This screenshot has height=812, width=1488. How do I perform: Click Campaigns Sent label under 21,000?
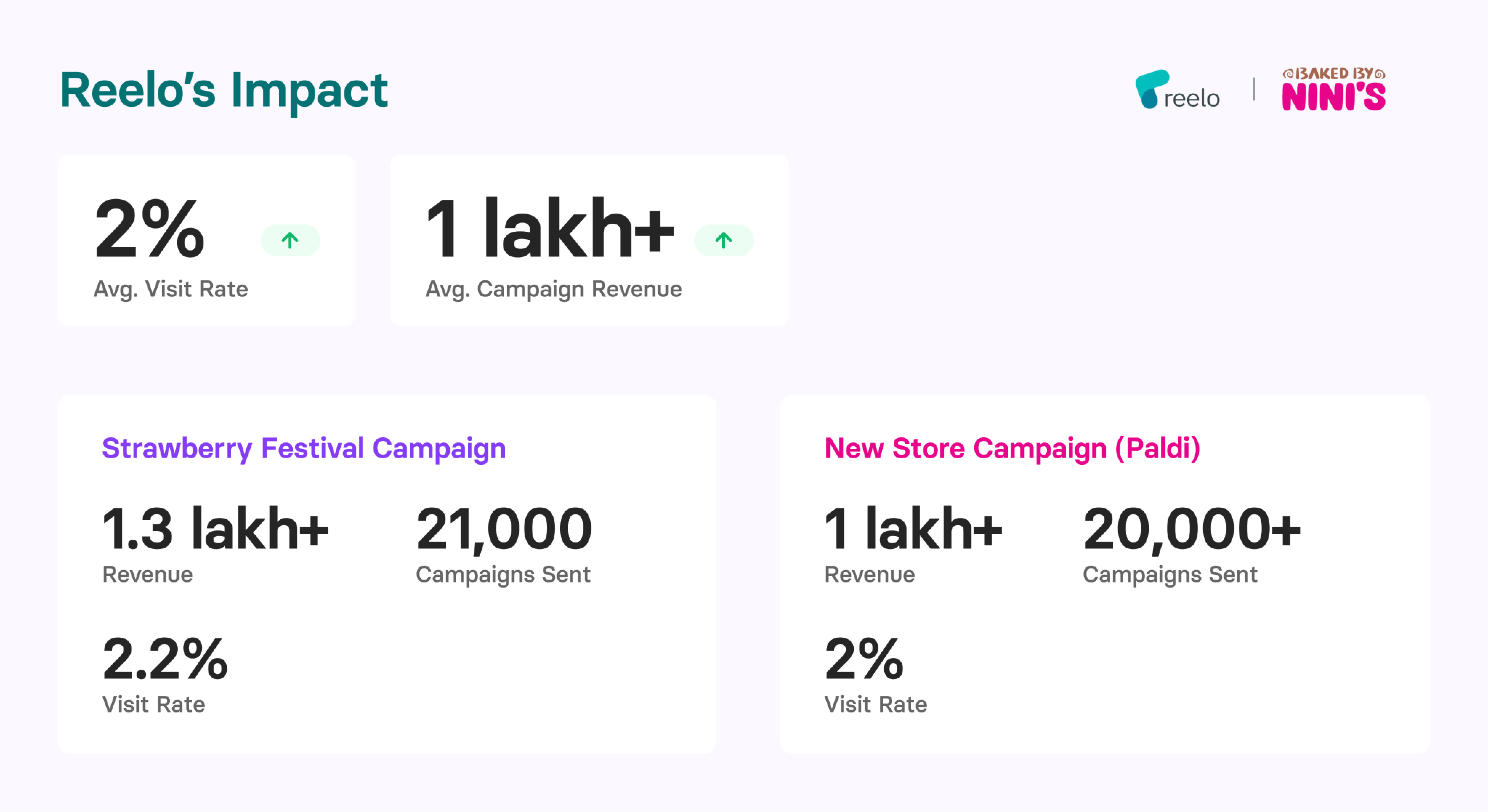click(x=503, y=575)
